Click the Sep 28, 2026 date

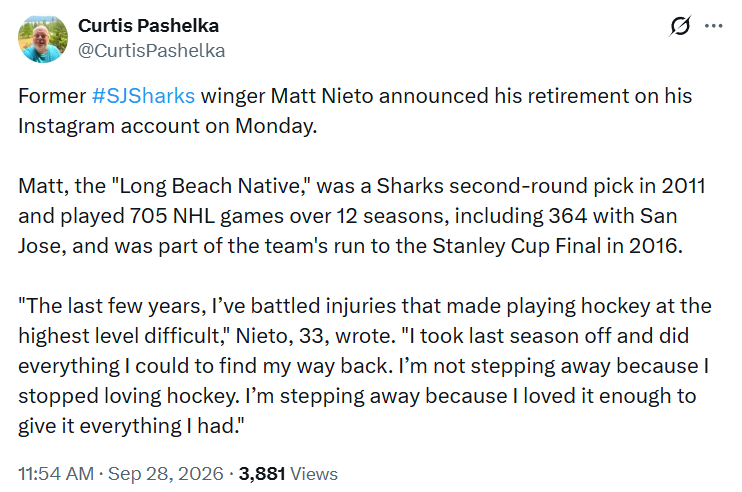(166, 474)
